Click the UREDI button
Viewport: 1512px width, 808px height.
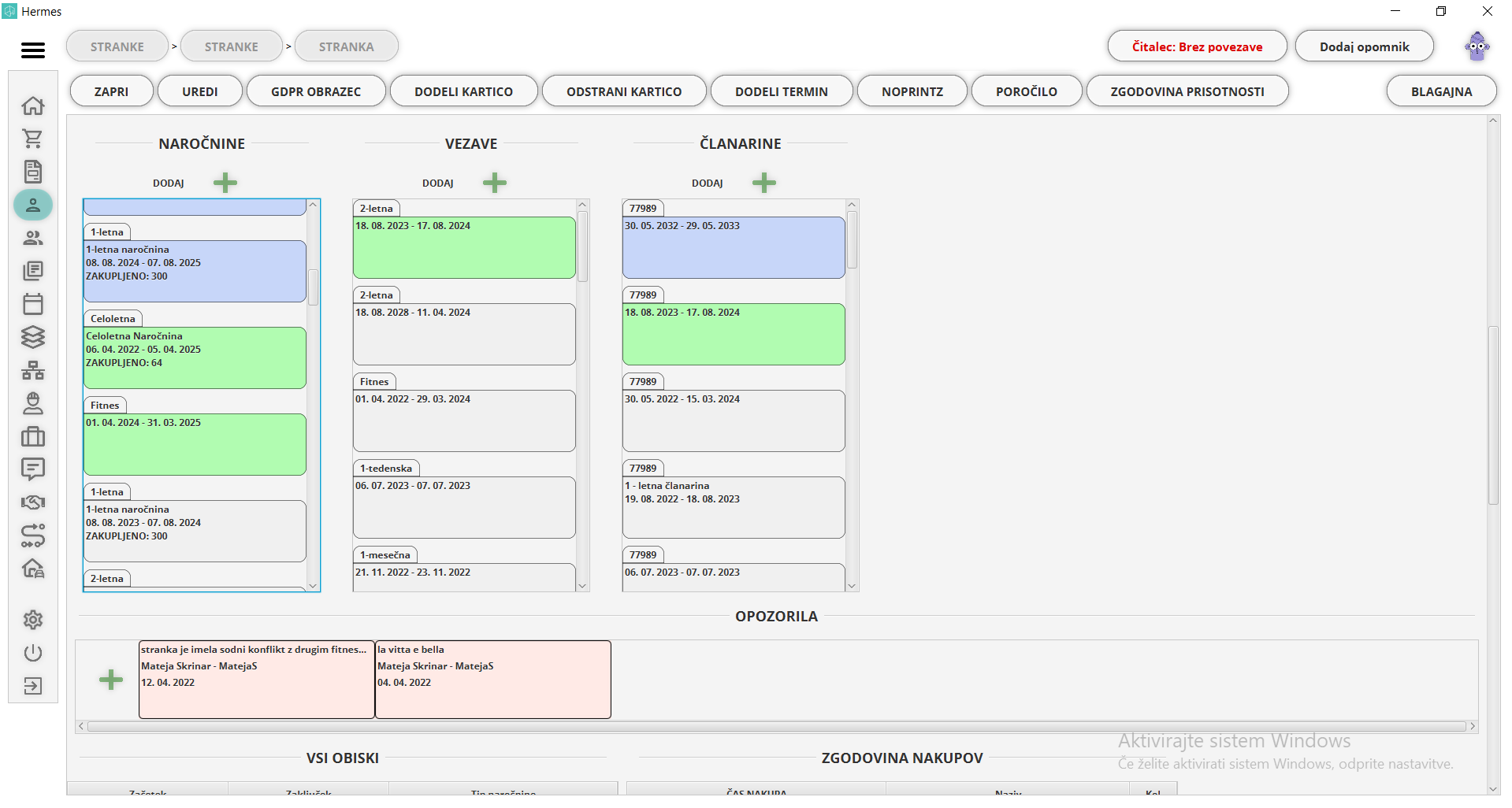pos(200,91)
